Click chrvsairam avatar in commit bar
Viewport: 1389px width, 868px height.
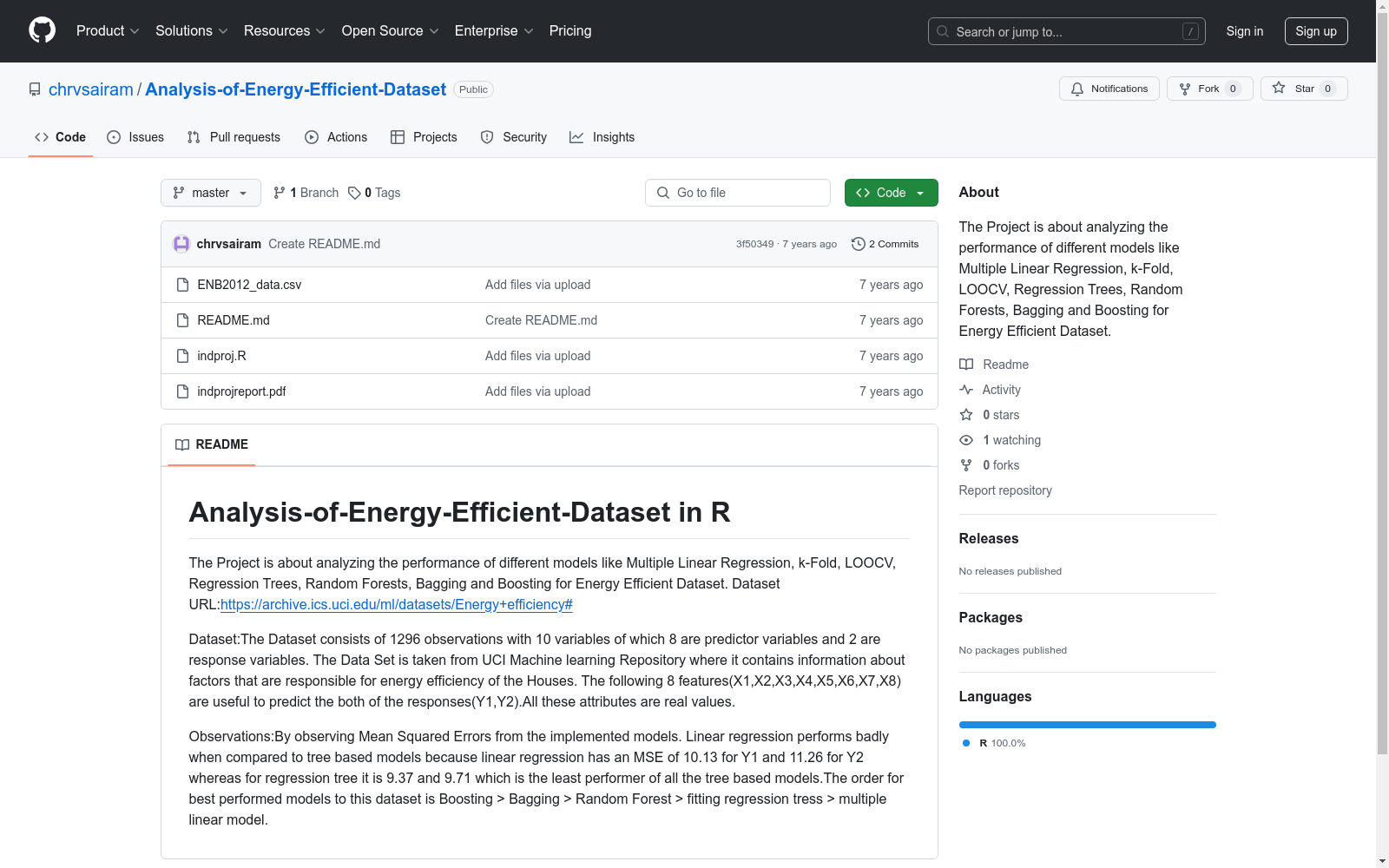pyautogui.click(x=181, y=244)
